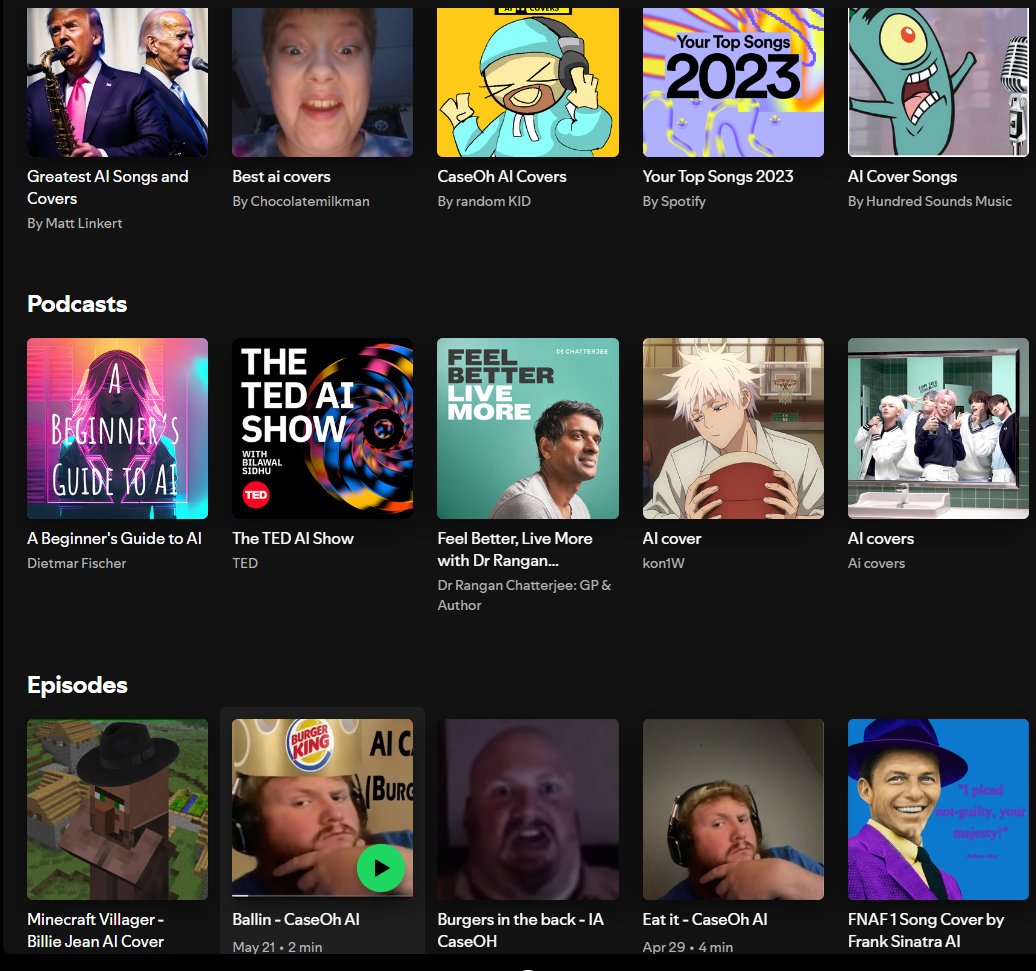This screenshot has height=971, width=1036.
Task: Open Burgers in the back episode thumbnail
Action: [x=528, y=809]
